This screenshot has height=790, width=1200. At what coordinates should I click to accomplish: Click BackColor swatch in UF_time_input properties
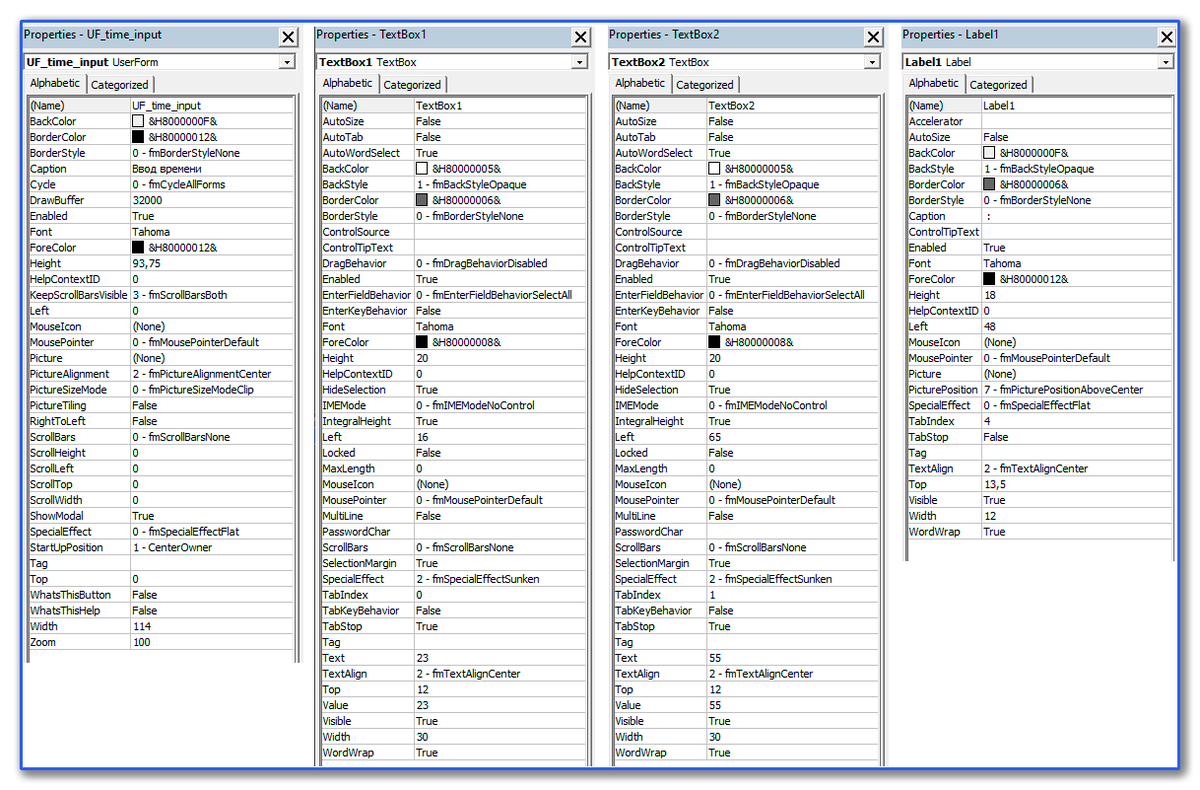(138, 121)
